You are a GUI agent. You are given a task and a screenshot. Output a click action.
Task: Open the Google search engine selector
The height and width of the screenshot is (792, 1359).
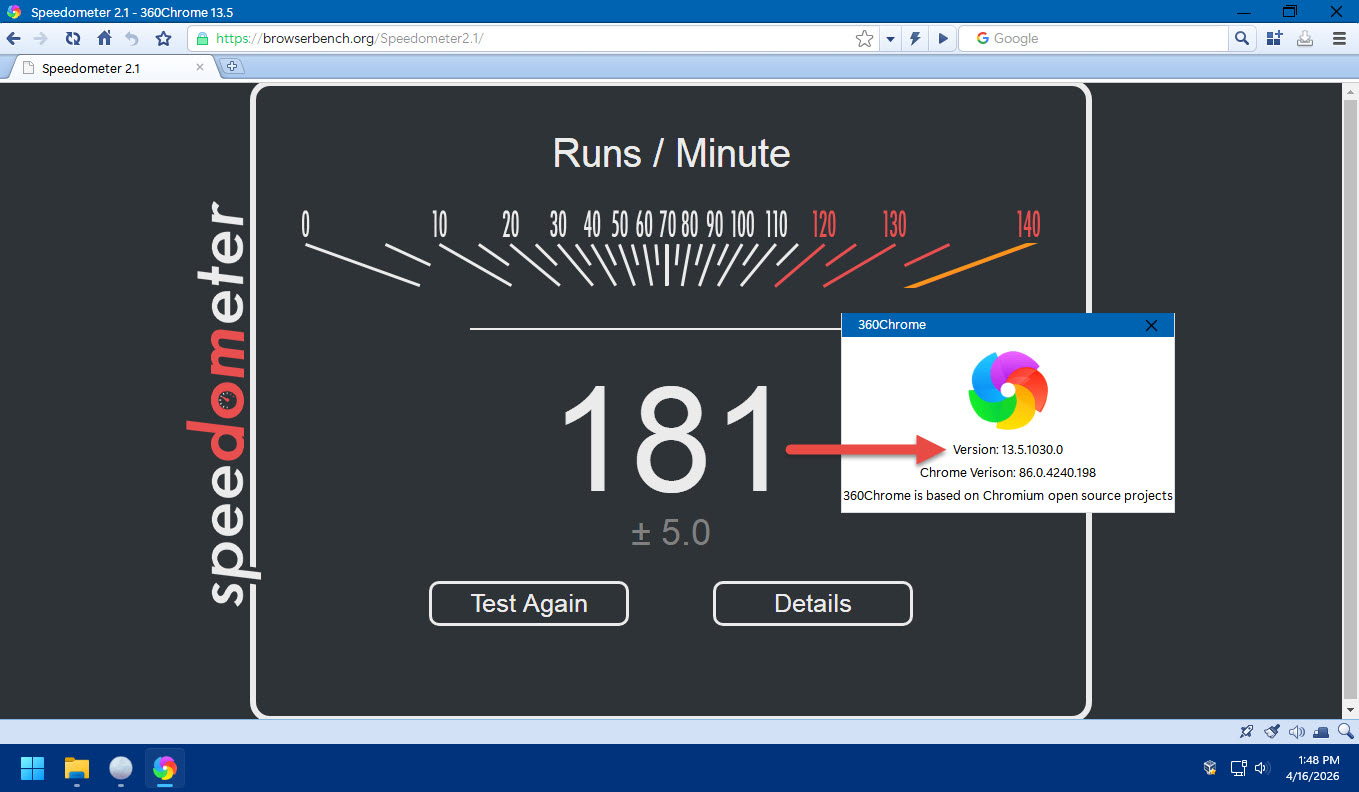point(983,39)
